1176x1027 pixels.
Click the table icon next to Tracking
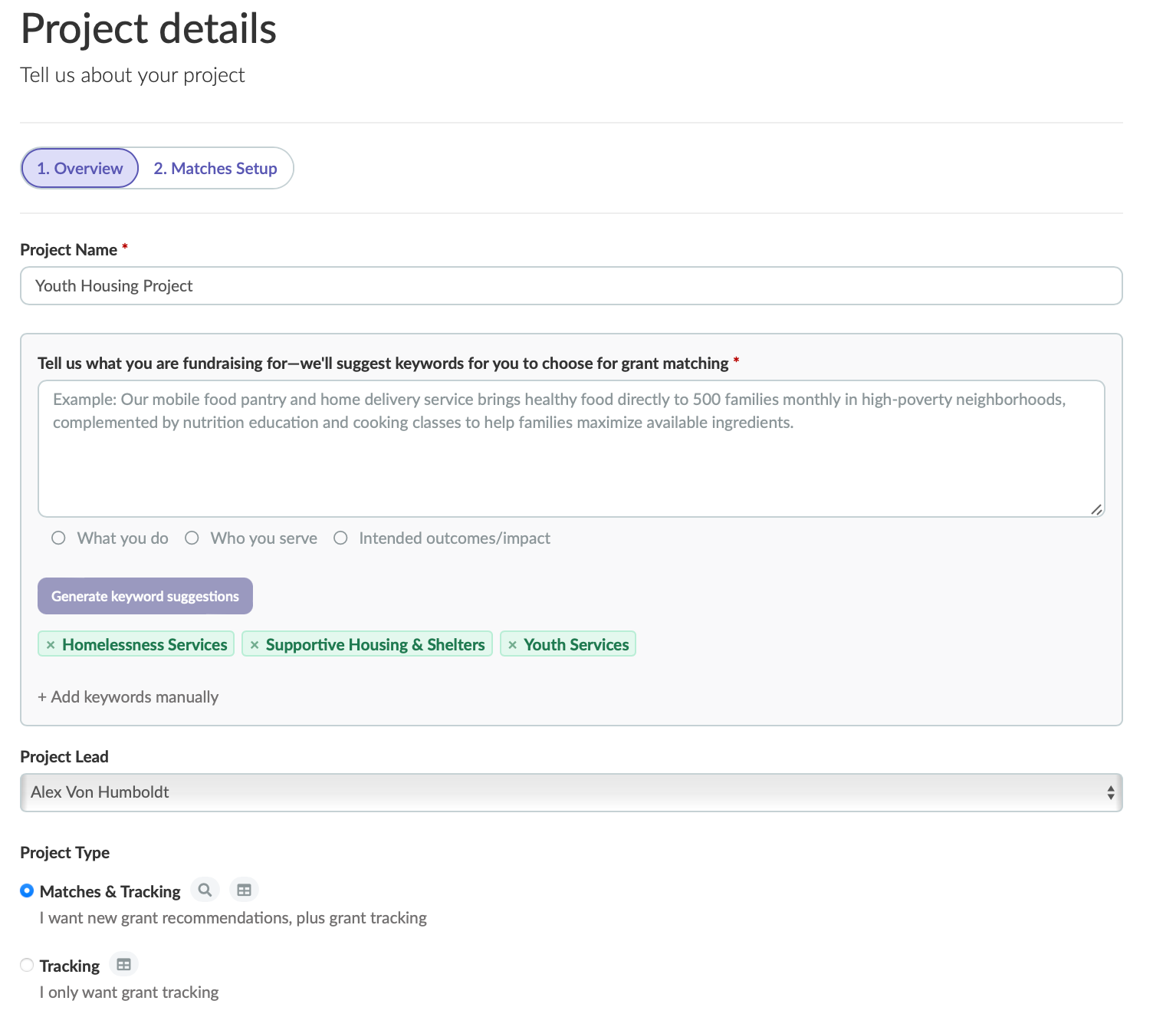(123, 964)
